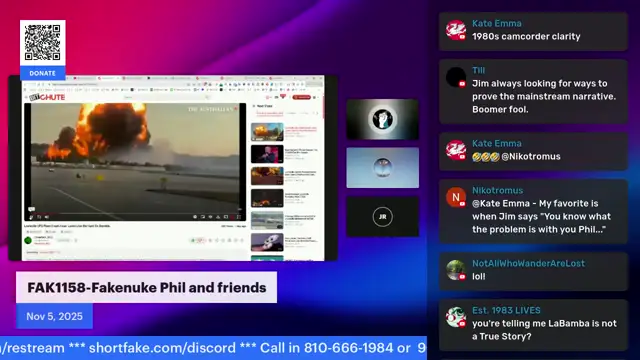Open the fifth sidebar thumbnail showing airplane

point(267,220)
